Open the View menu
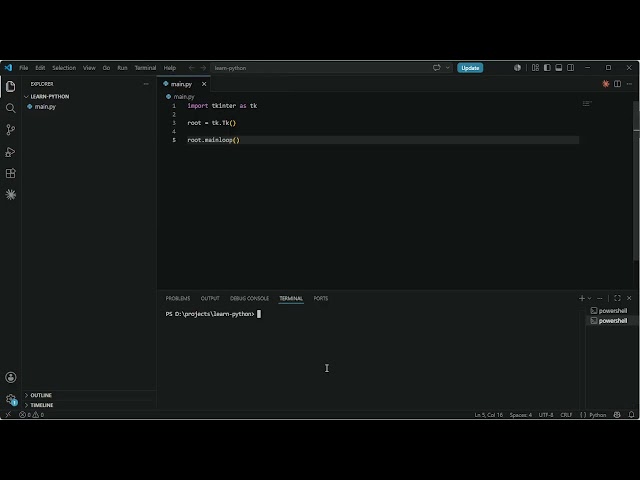This screenshot has width=640, height=480. (89, 68)
